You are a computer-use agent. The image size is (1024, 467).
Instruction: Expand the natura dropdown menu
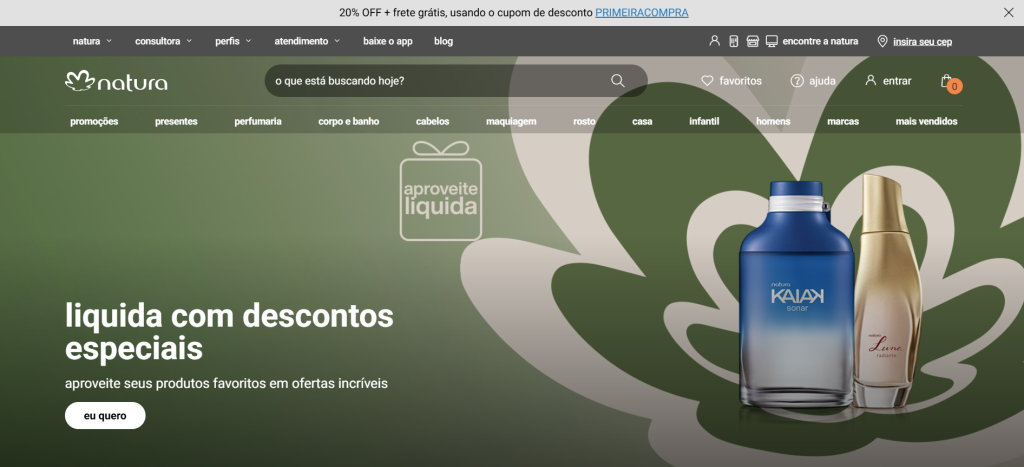click(92, 41)
